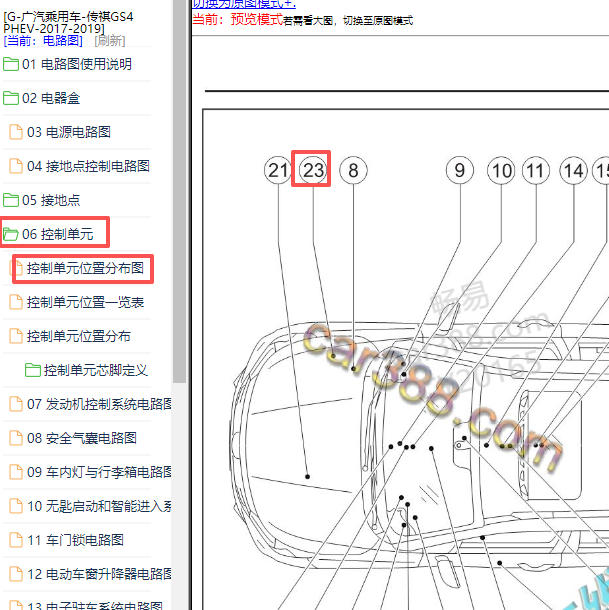The height and width of the screenshot is (610, 609).
Task: Click document icon beside 11 车门锁电路图
Action: click(x=16, y=540)
